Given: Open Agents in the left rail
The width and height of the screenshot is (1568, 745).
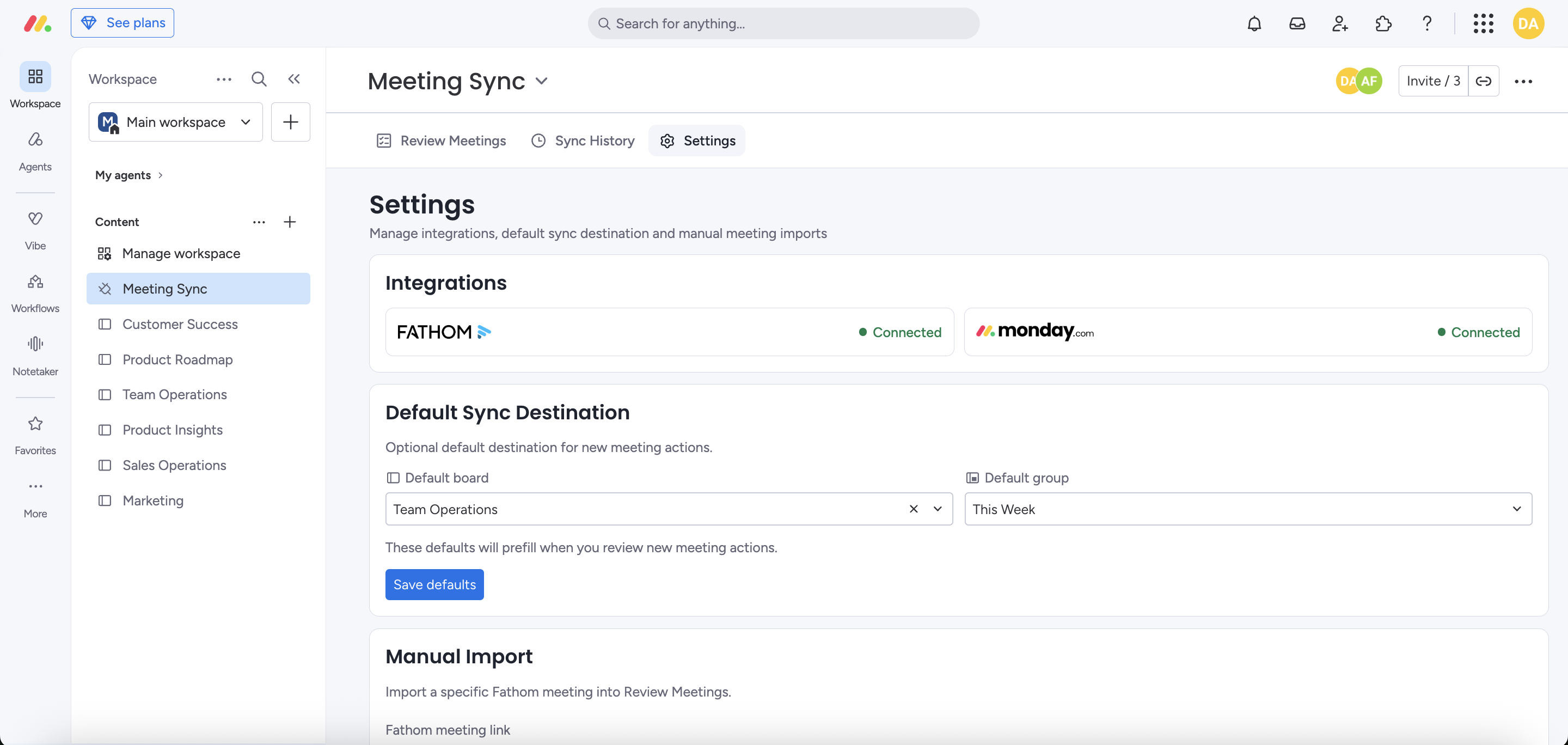Looking at the screenshot, I should (x=35, y=151).
